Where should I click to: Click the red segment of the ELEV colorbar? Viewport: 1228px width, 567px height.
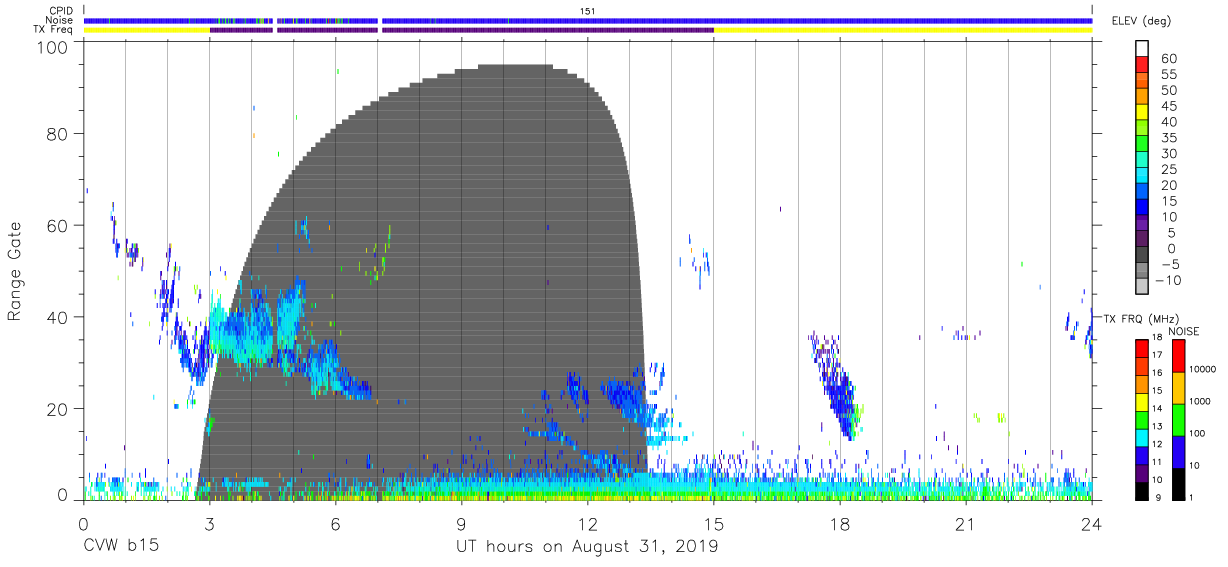[1143, 65]
